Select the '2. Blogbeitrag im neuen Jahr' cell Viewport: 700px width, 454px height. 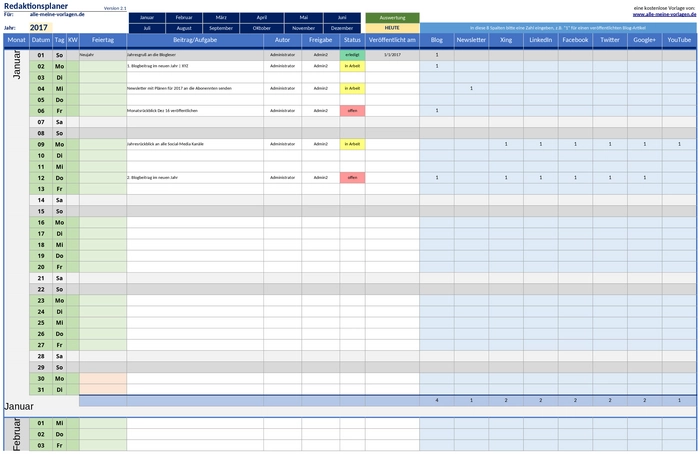195,178
